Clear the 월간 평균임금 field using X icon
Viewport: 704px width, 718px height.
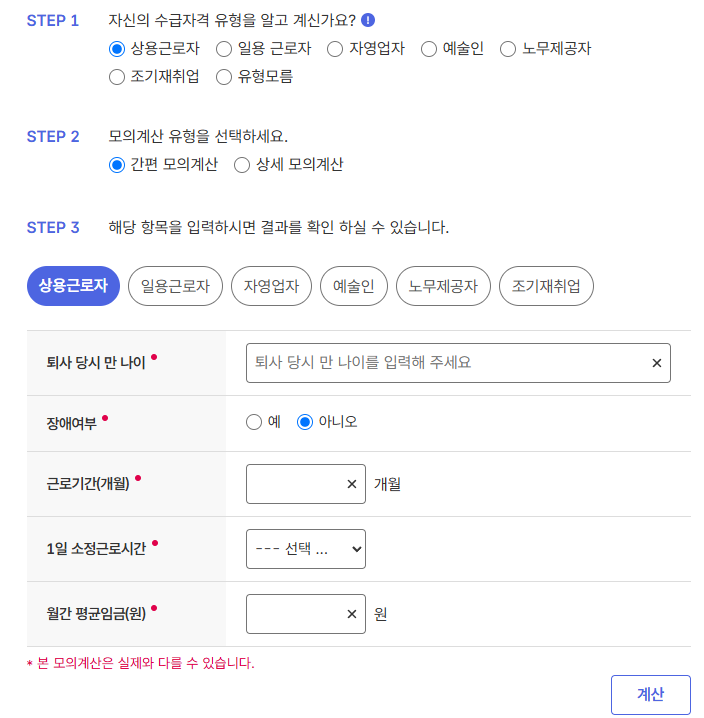[351, 614]
